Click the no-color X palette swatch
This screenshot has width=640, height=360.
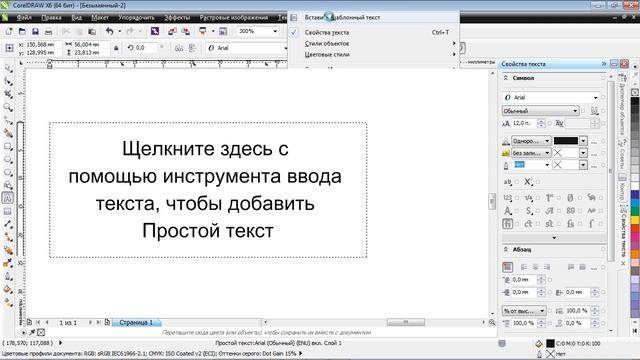[635, 93]
